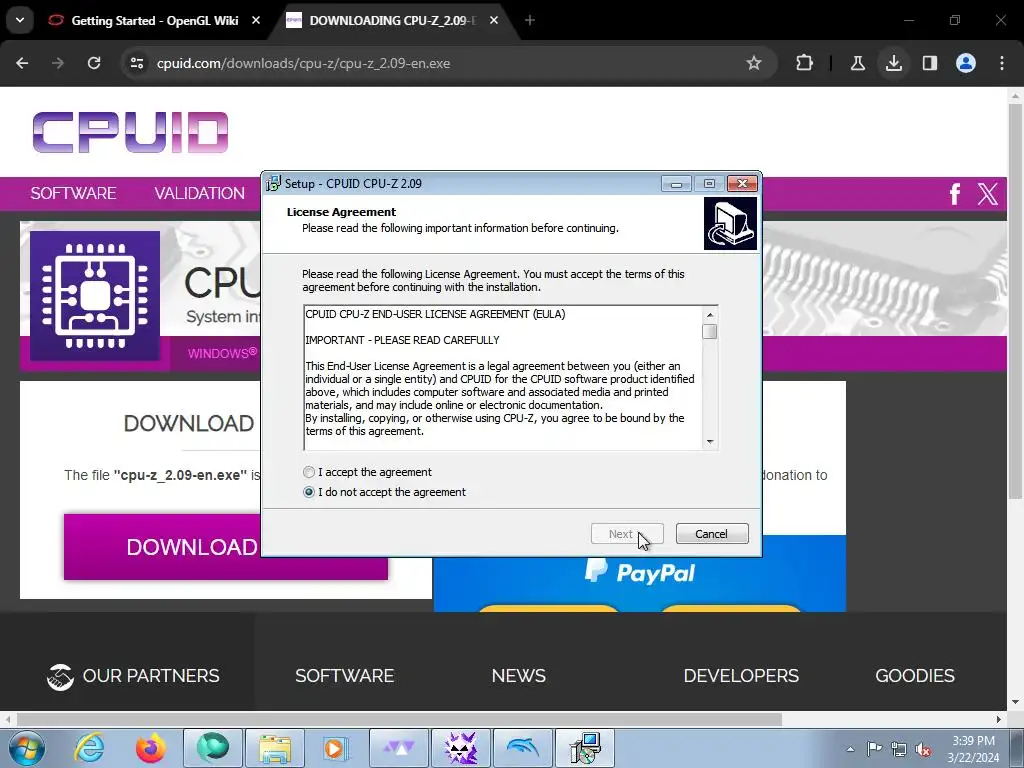Launch Firefox from the taskbar
Screen dimensions: 1024x768
click(151, 748)
